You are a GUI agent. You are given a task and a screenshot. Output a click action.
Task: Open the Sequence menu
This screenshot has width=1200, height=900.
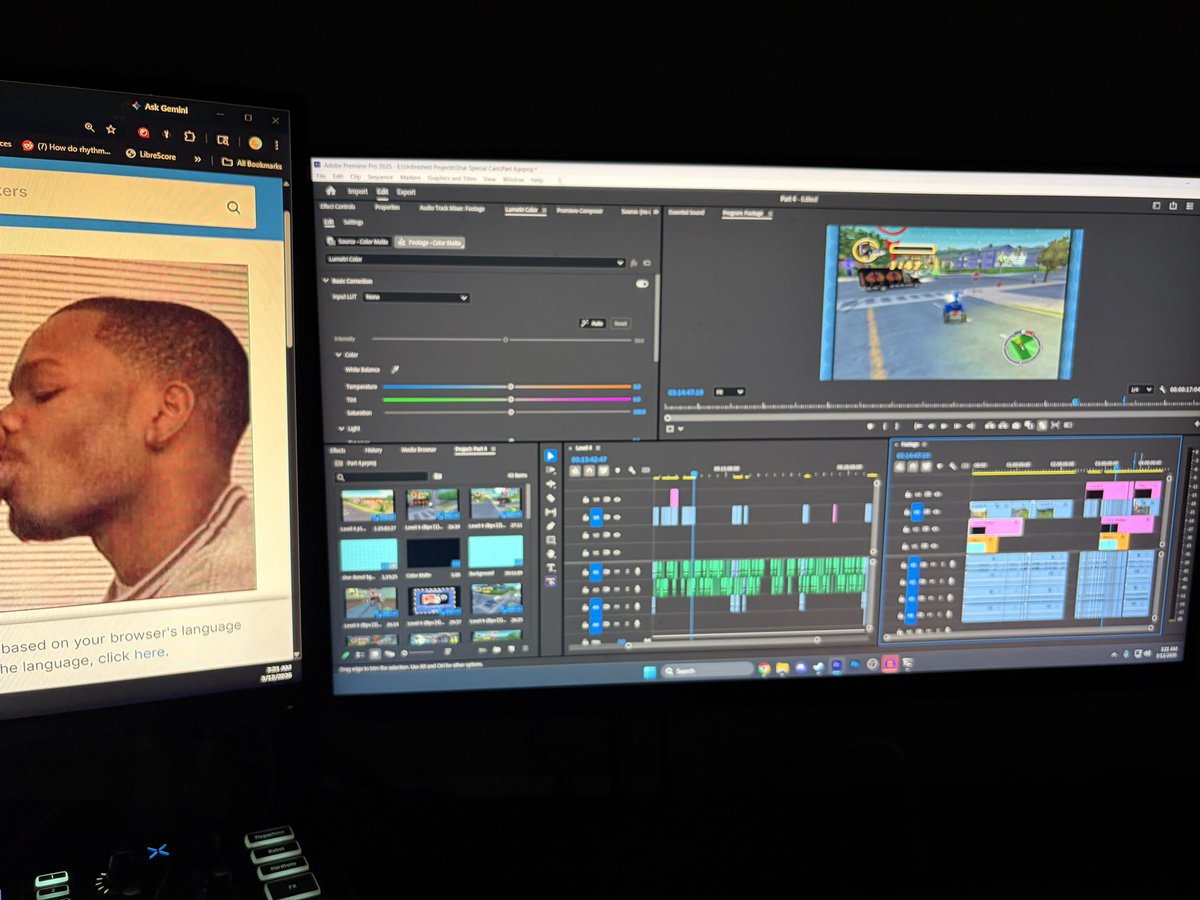(x=380, y=177)
